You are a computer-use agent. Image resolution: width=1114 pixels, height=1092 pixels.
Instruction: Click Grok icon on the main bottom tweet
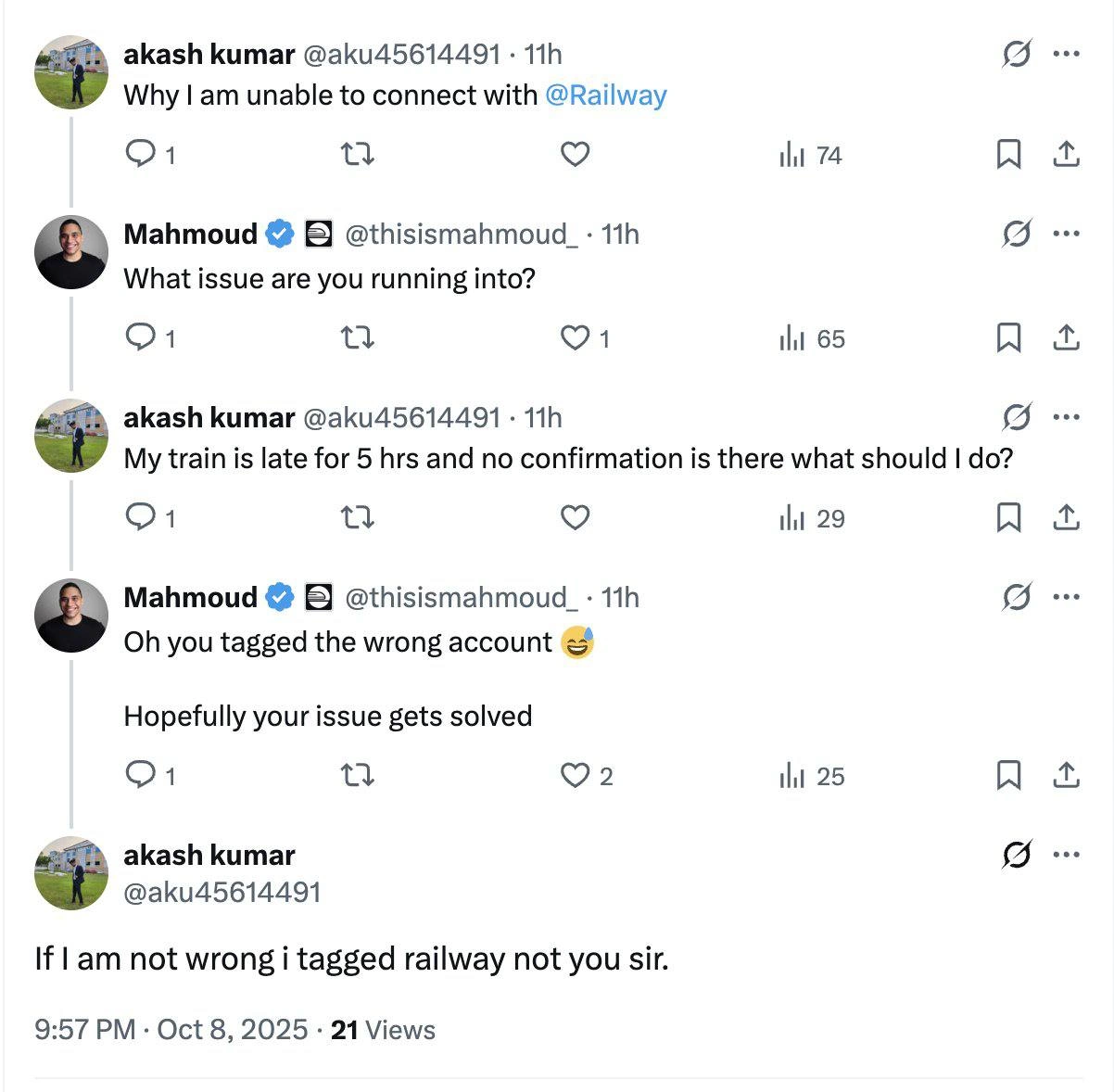(1017, 855)
